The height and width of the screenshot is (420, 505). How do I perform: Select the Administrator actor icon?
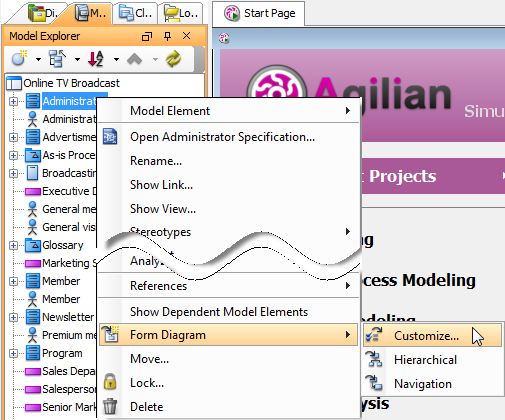[32, 119]
